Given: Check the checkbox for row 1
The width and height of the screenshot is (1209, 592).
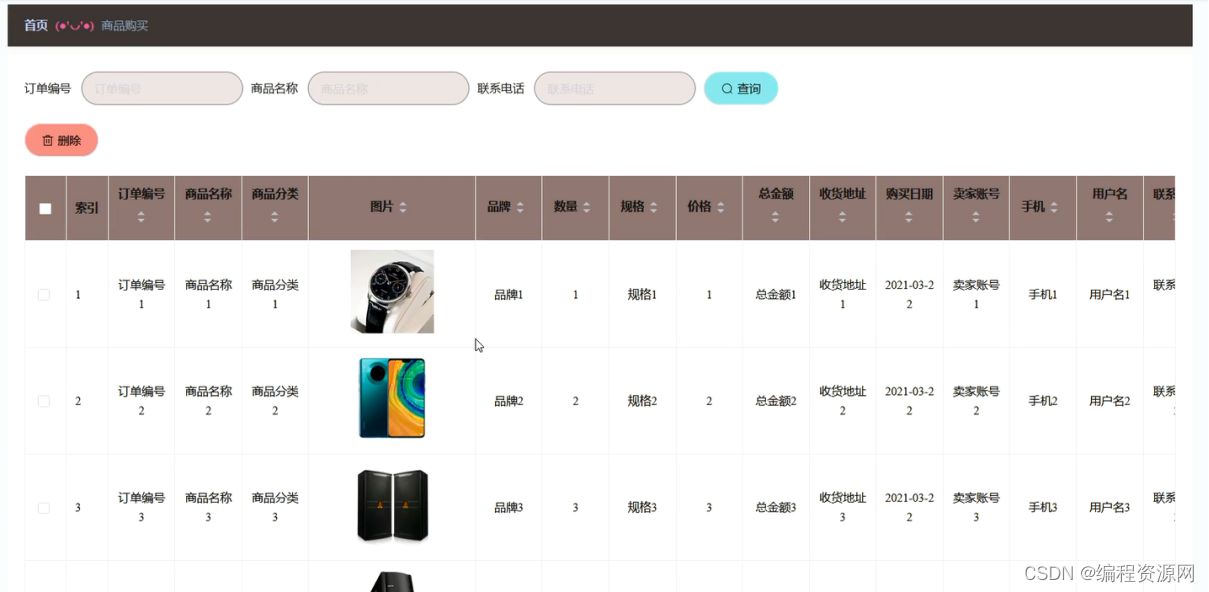Looking at the screenshot, I should pyautogui.click(x=44, y=295).
